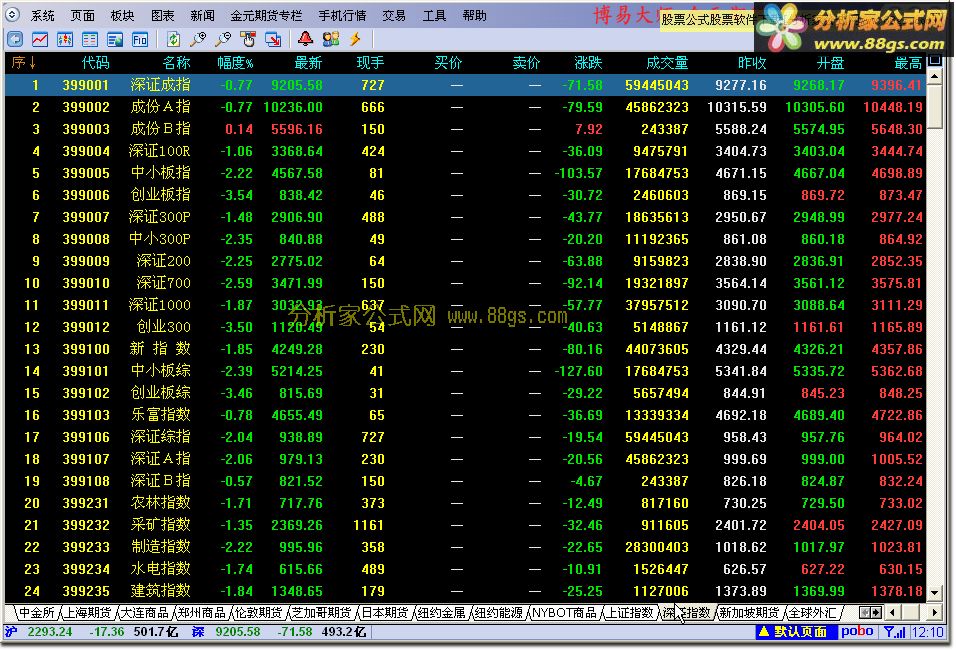Viewport: 956px width, 650px height.
Task: Switch to the 伦敦期货 tab
Action: pyautogui.click(x=259, y=612)
